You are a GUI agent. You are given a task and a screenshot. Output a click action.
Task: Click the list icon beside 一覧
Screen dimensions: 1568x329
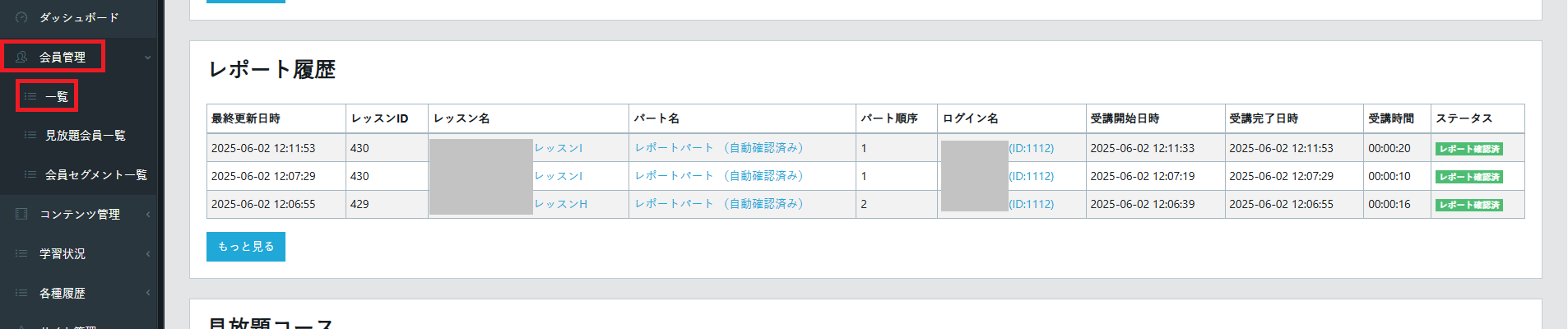click(30, 96)
